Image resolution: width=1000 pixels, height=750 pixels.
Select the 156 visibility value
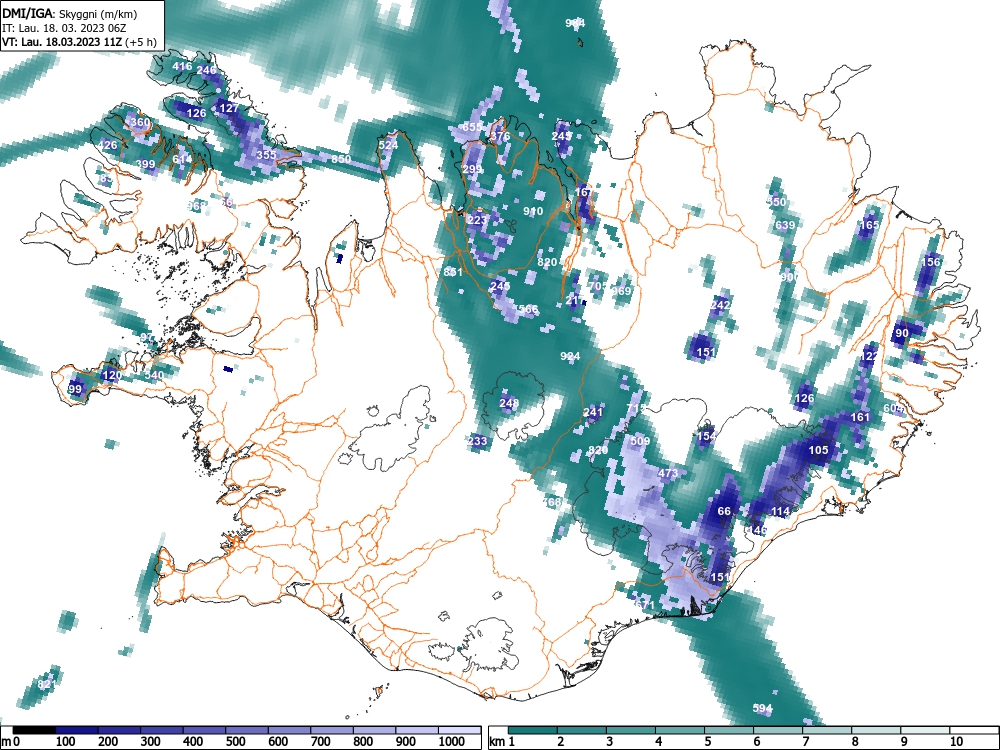click(x=931, y=262)
